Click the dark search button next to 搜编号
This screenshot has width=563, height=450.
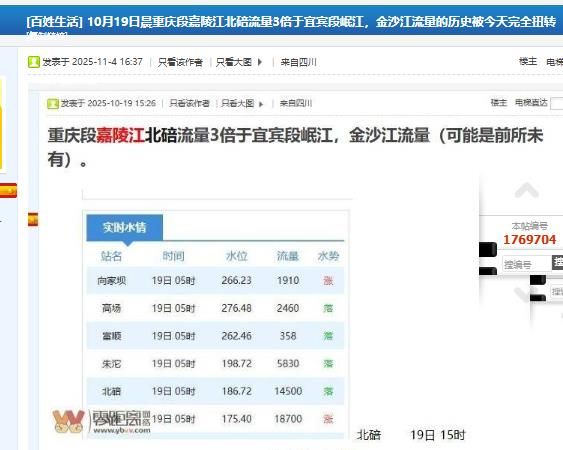point(557,263)
